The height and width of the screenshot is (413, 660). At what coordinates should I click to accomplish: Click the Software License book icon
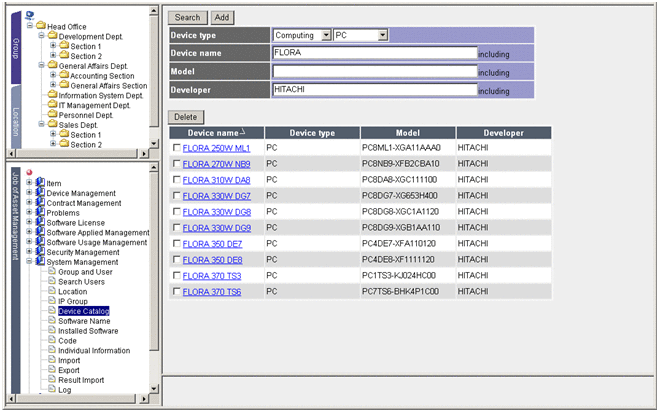coord(40,222)
